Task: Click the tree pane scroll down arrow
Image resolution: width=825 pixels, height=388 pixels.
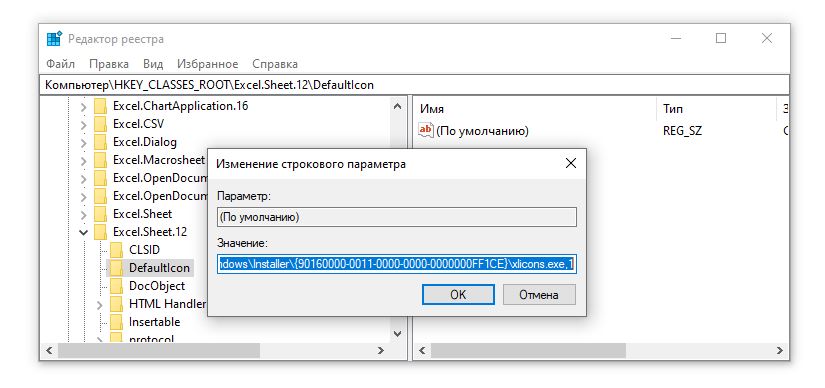Action: click(398, 334)
